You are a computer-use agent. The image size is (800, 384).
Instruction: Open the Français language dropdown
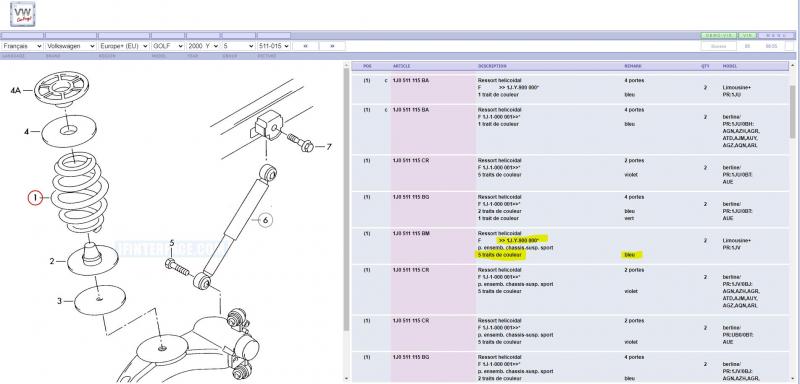22,46
